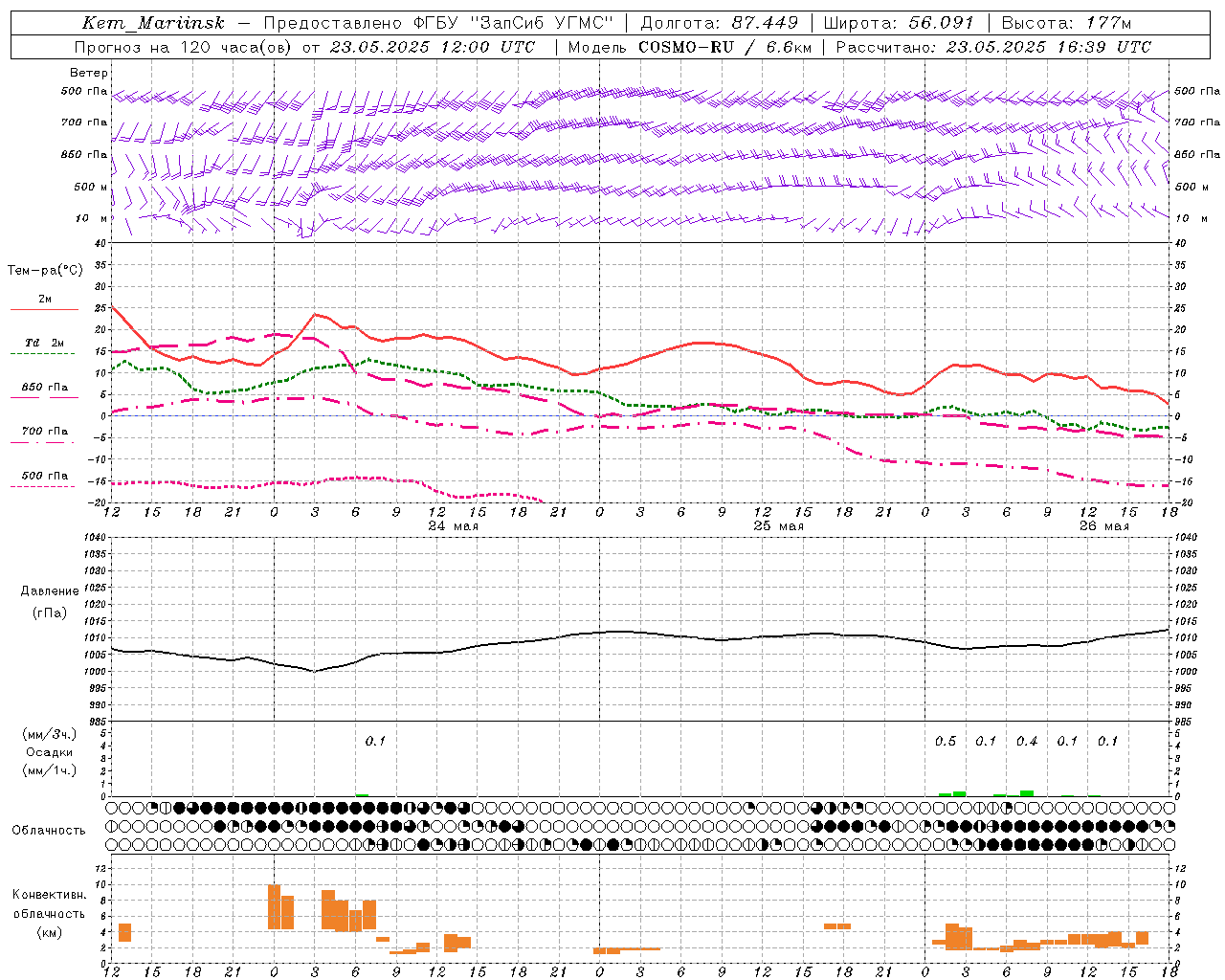Screen dimensions: 1225x980
Task: Click the 26 мая date label
Action: click(1104, 526)
